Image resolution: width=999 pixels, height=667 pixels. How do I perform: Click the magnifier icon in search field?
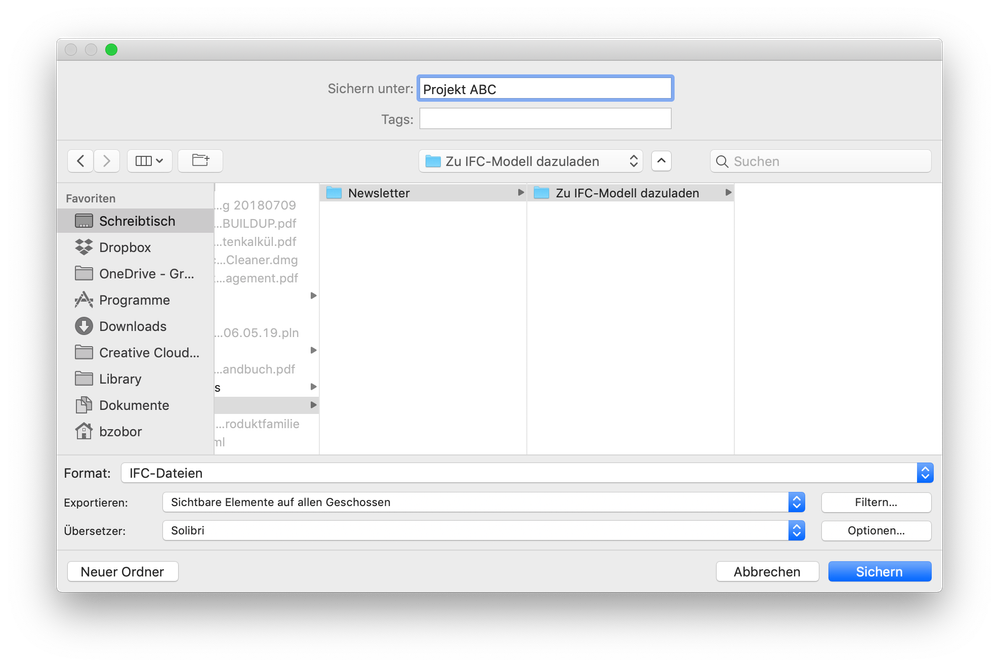722,162
